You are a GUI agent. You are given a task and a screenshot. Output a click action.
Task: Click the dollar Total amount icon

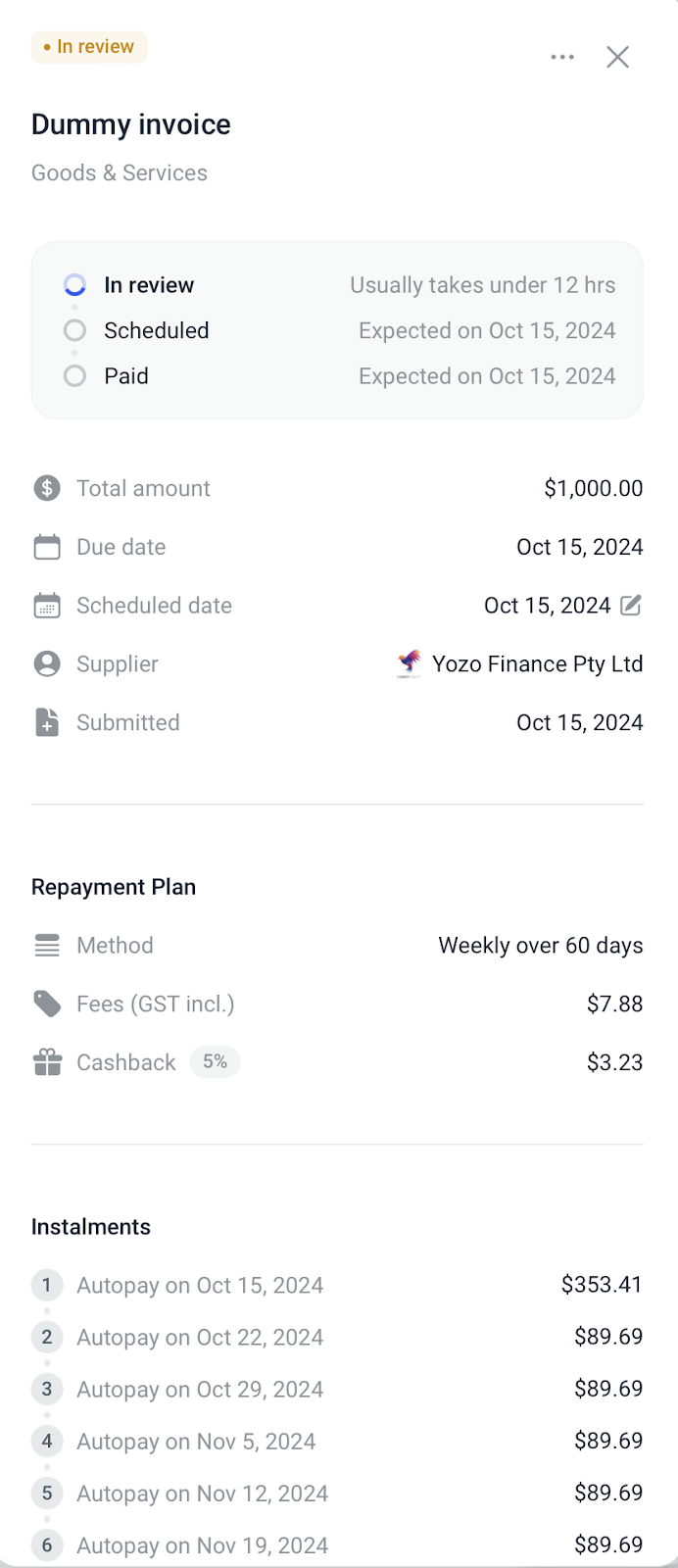pos(47,488)
